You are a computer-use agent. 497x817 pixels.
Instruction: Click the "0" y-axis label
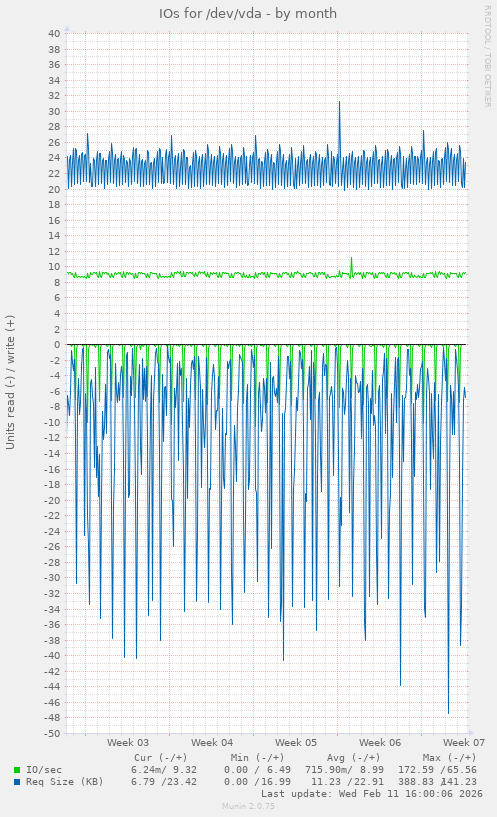[x=57, y=344]
